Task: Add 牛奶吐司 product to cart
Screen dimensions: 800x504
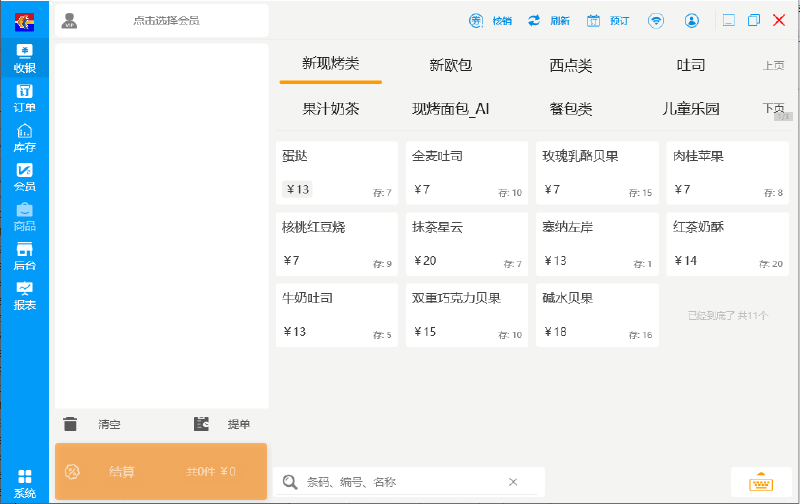Action: [337, 315]
